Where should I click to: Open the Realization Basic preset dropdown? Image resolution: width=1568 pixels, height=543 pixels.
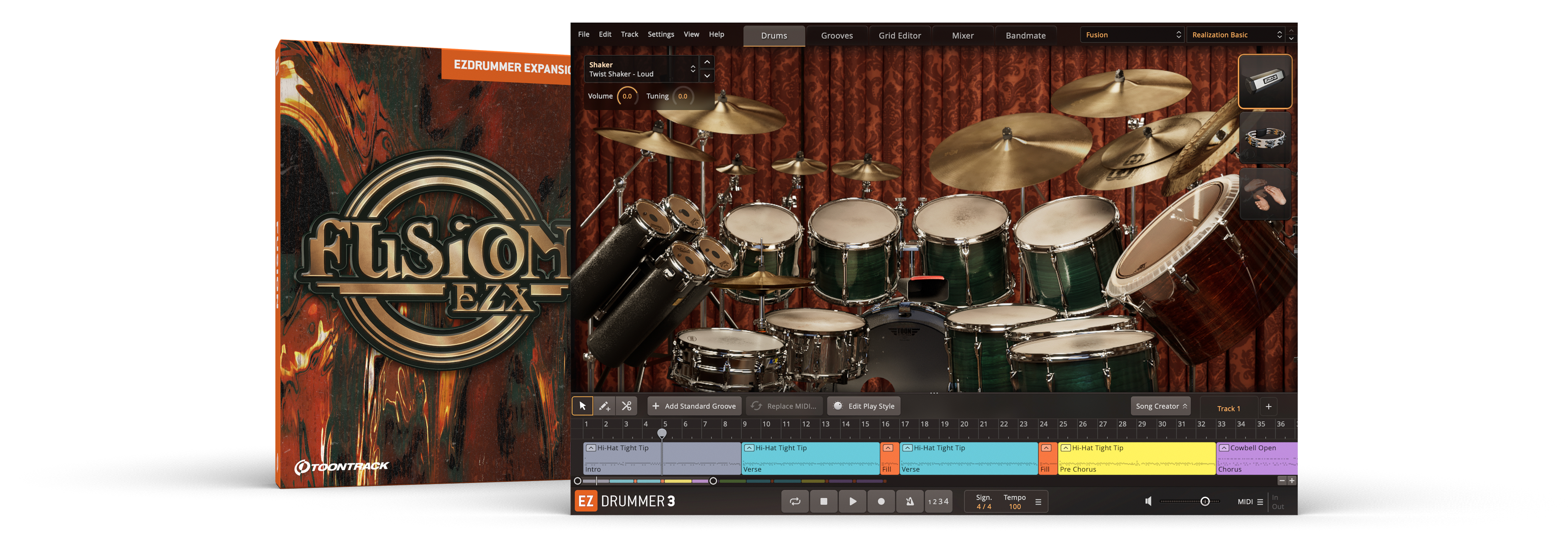(1236, 35)
